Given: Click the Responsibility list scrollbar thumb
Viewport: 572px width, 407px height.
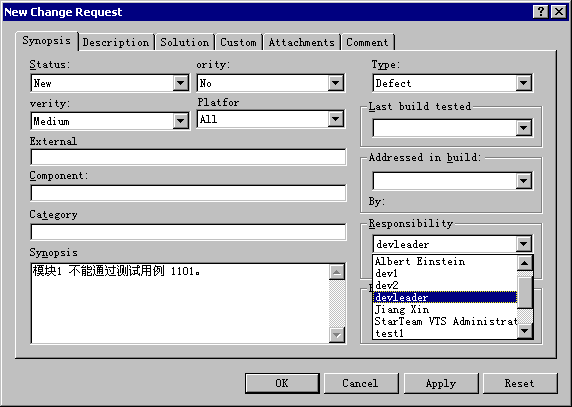Looking at the screenshot, I should click(525, 292).
